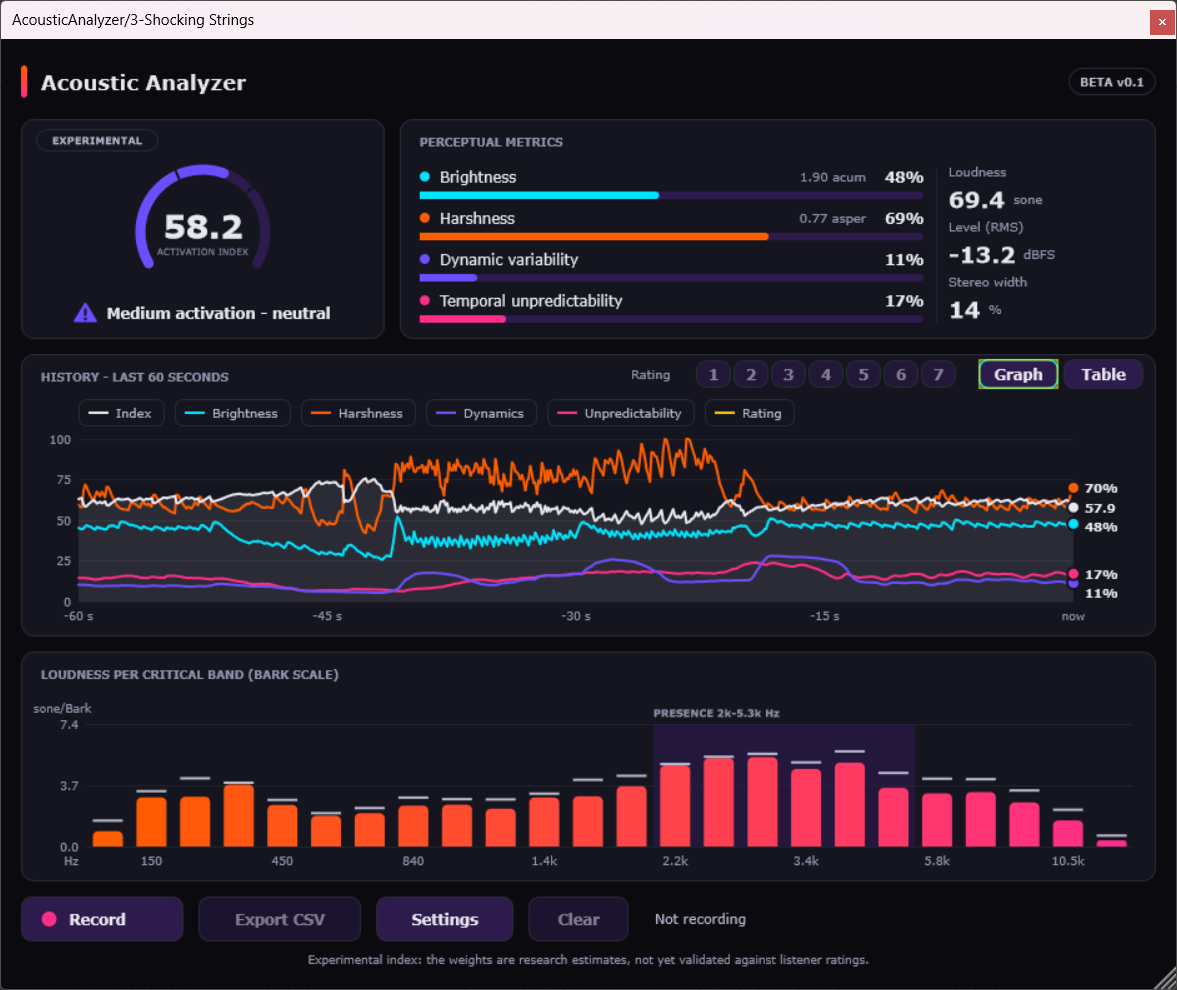Select rating 5
1177x990 pixels.
click(863, 375)
